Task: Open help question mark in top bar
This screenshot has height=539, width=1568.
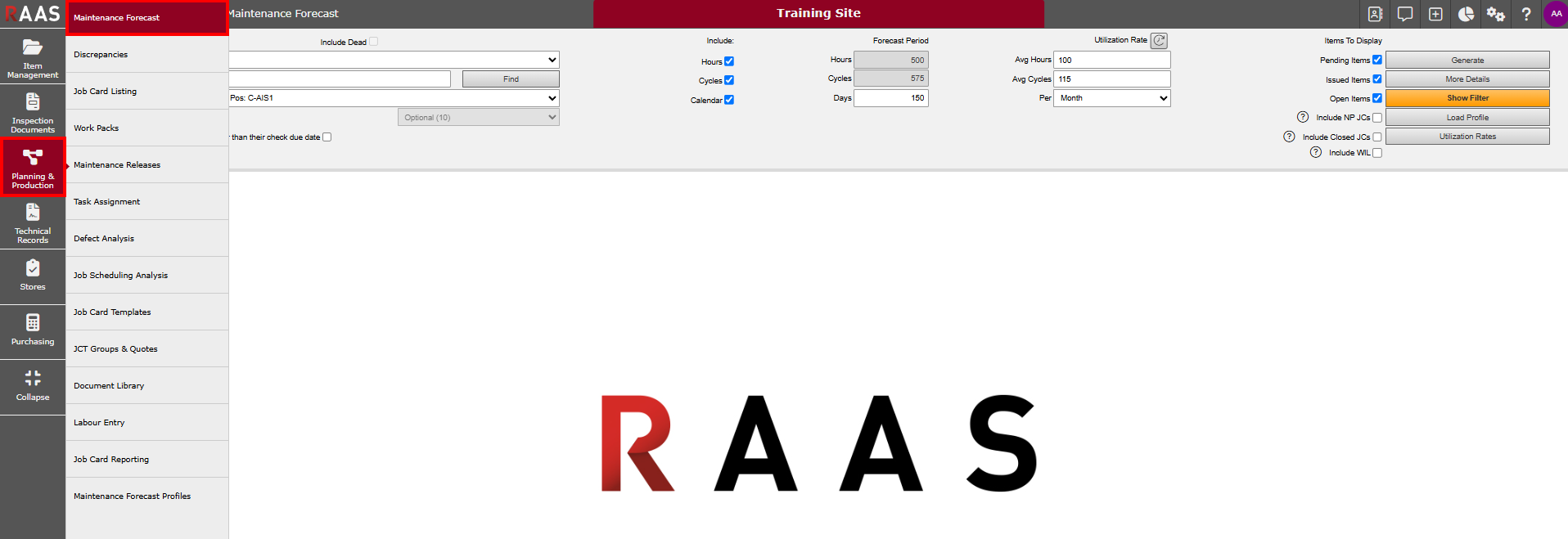Action: (x=1526, y=14)
